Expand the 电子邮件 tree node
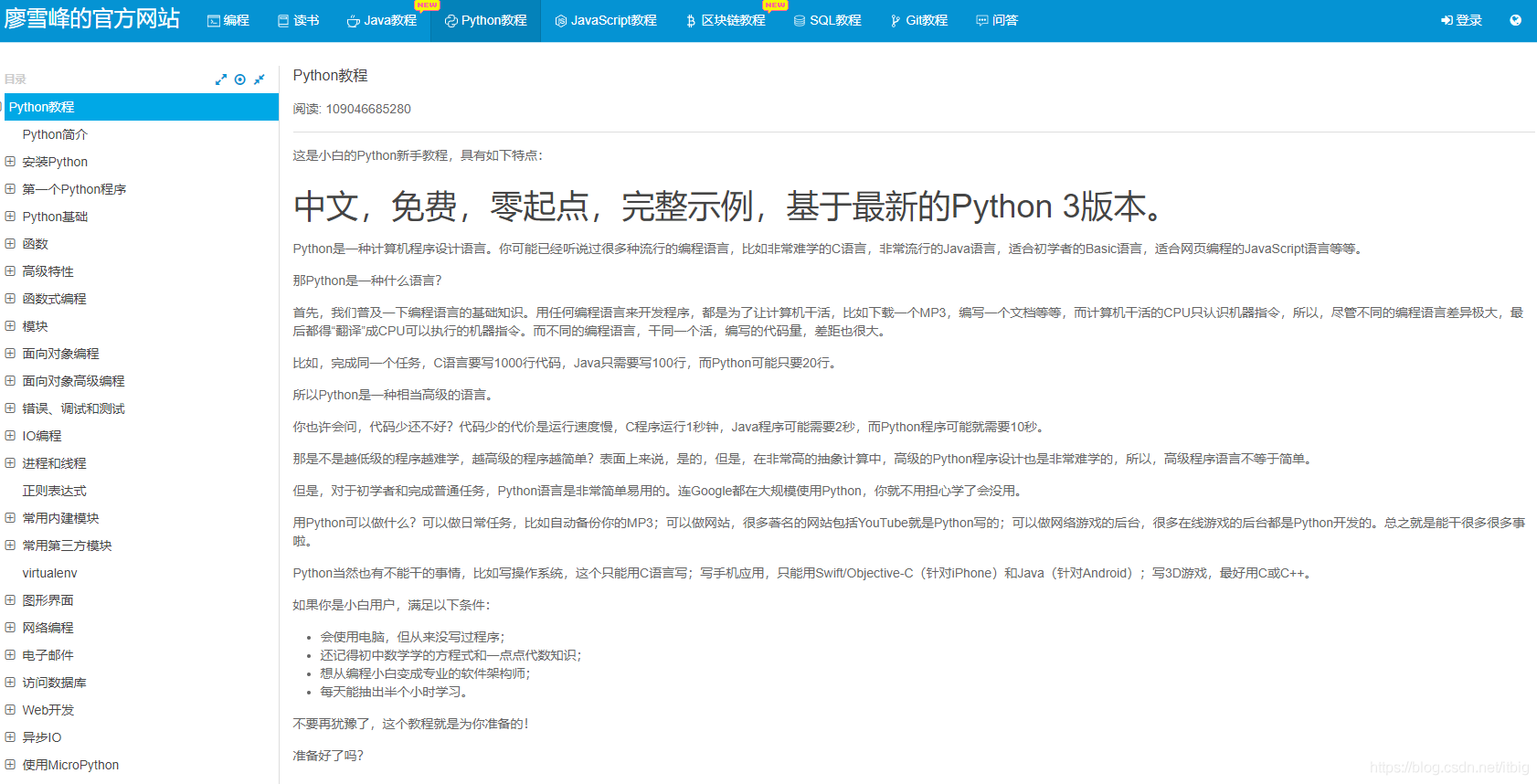This screenshot has width=1537, height=784. (x=10, y=654)
